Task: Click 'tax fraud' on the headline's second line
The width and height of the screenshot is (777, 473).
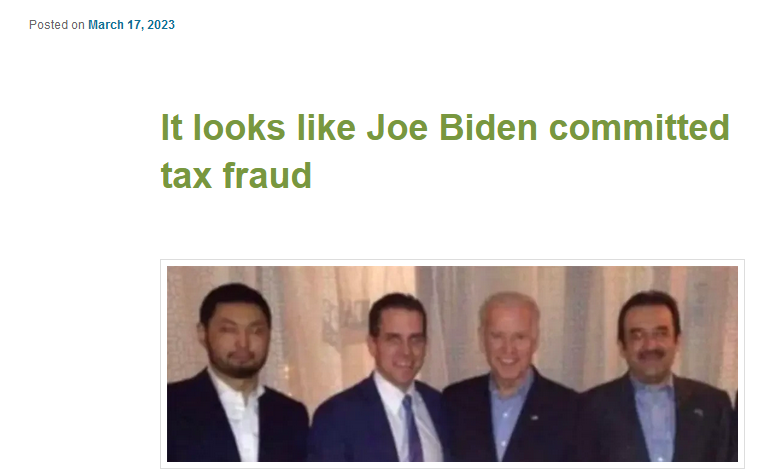Action: [x=236, y=175]
